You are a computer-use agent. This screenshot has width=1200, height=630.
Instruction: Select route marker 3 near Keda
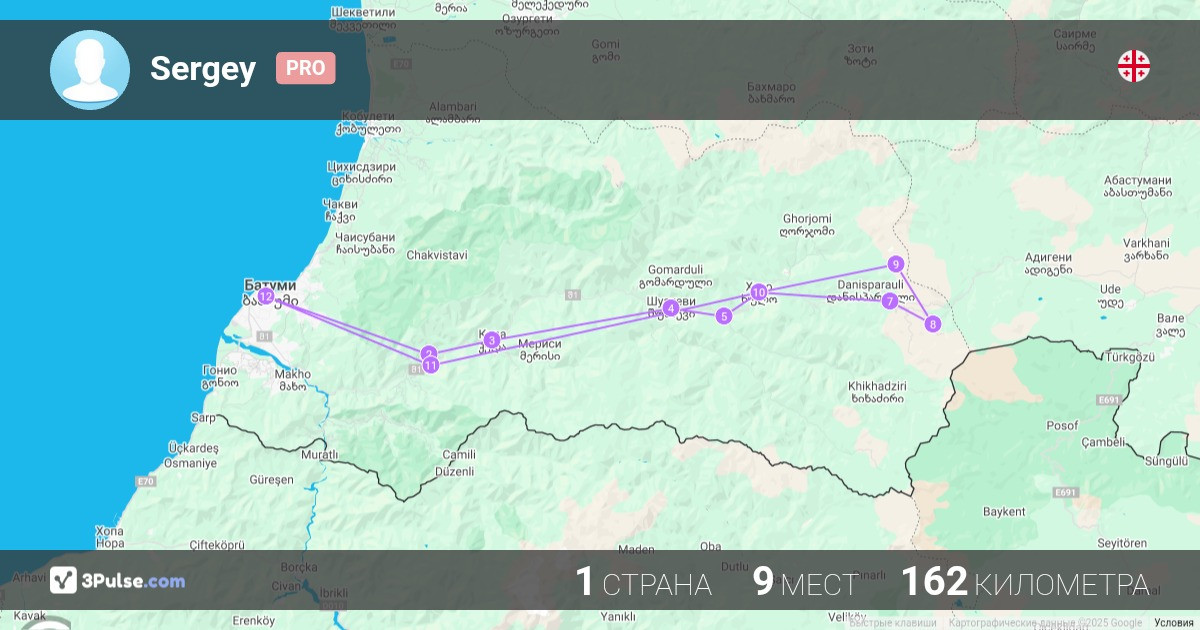[x=492, y=340]
